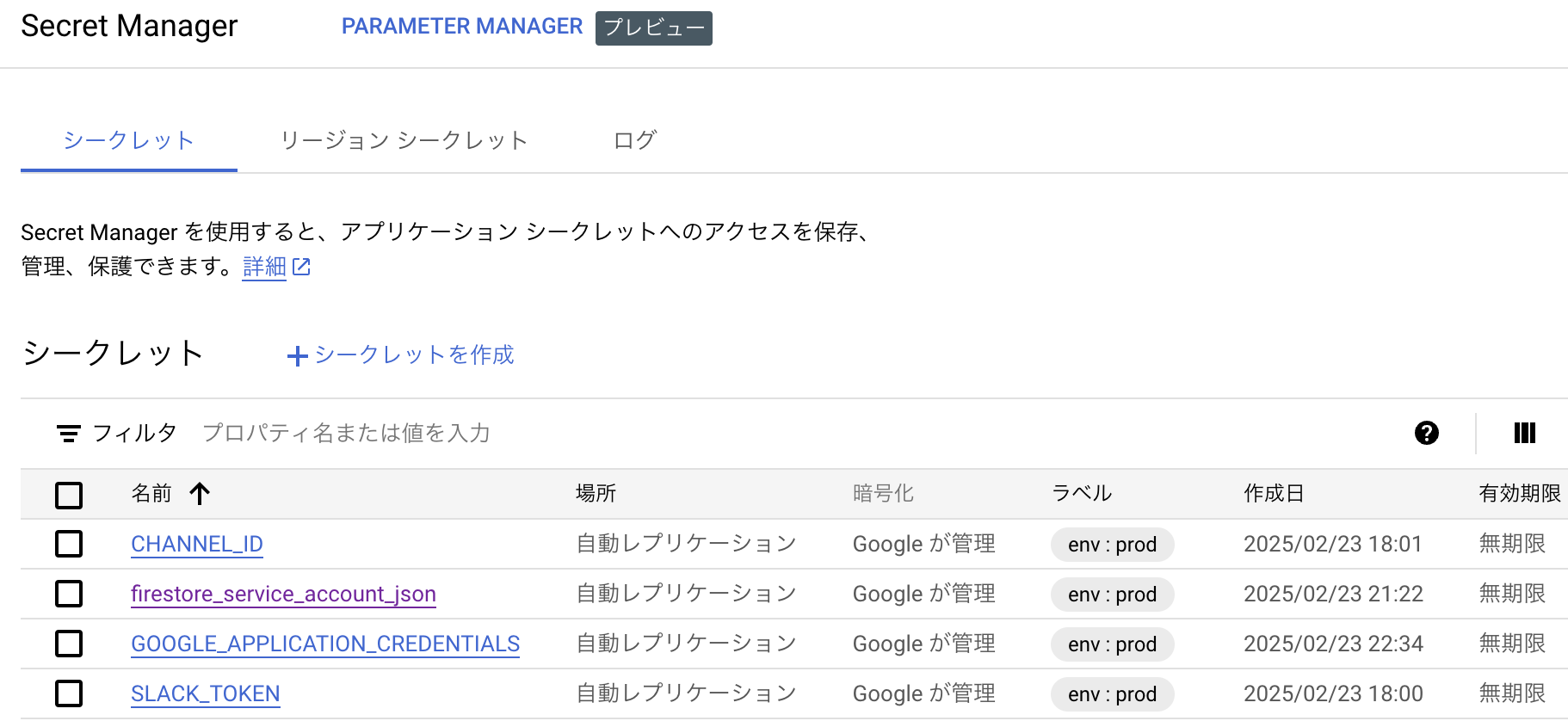Click the date 2025/02/23 21:22
This screenshot has width=1568, height=721.
point(1333,594)
